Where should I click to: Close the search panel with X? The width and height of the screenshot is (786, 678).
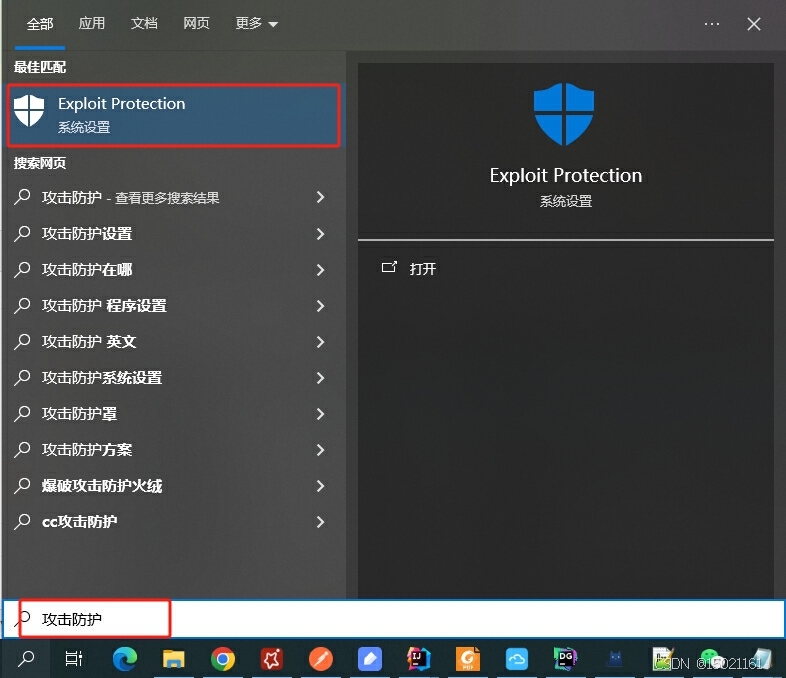pyautogui.click(x=753, y=24)
